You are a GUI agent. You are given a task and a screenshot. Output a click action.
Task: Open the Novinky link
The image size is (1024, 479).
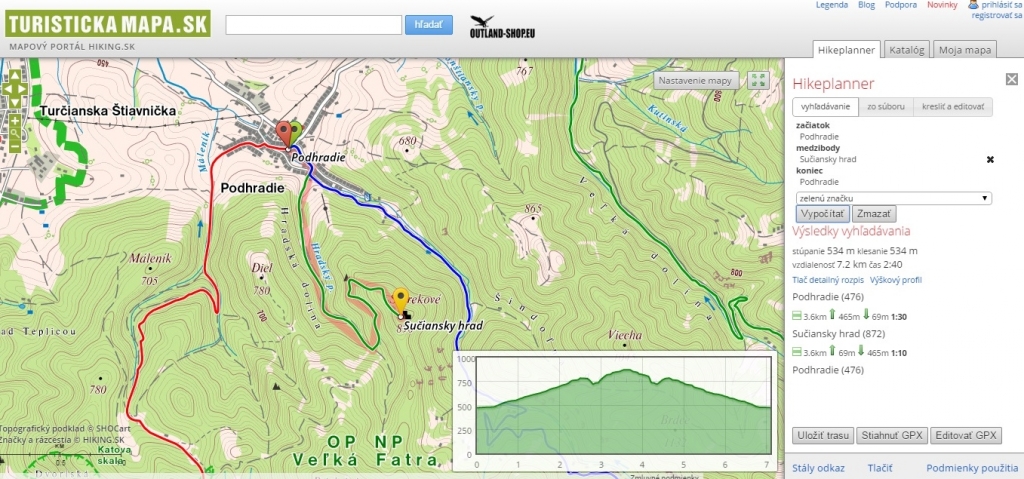coord(942,5)
